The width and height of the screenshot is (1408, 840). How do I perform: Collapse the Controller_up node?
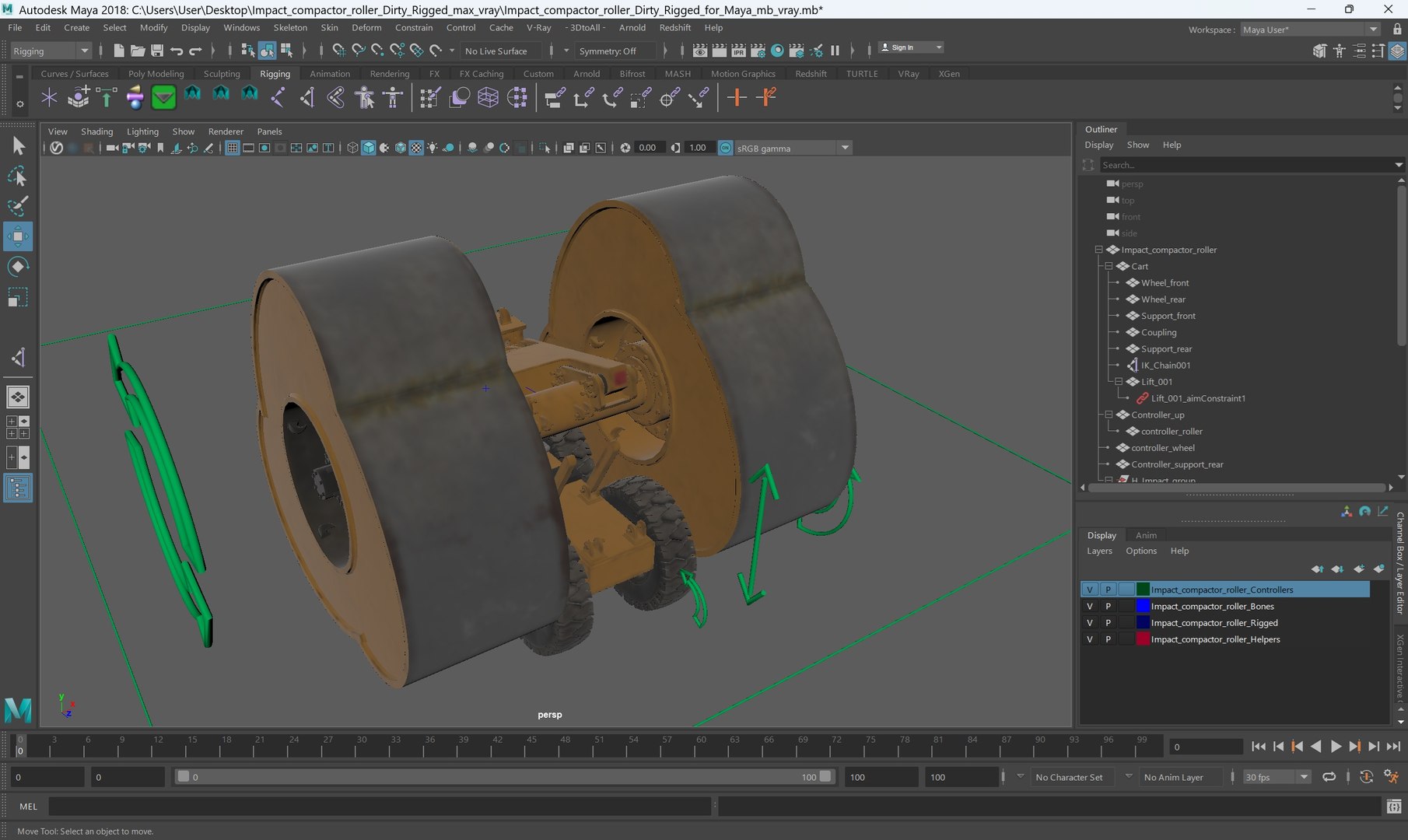click(1109, 415)
